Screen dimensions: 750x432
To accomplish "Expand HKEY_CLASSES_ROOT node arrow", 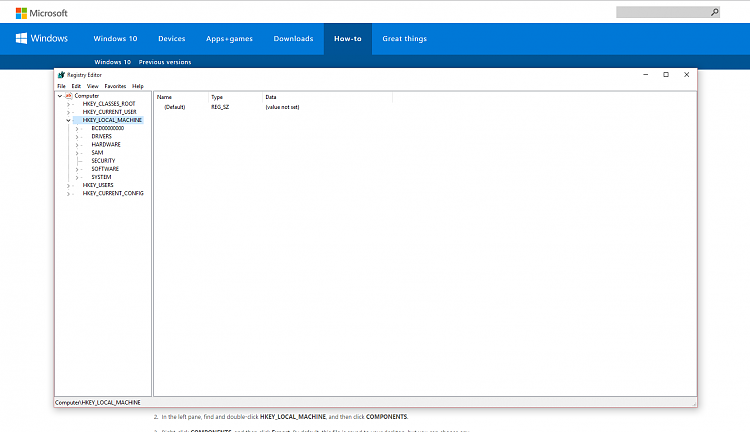I will pyautogui.click(x=68, y=104).
